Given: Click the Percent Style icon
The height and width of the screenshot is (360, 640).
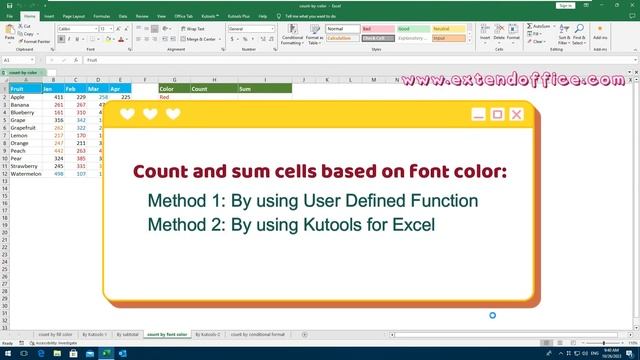Looking at the screenshot, I should coord(245,39).
